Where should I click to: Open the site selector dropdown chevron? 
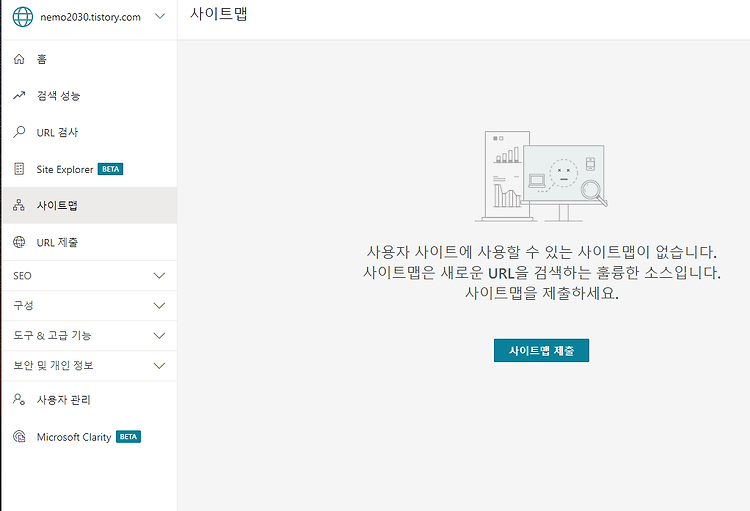click(x=160, y=16)
